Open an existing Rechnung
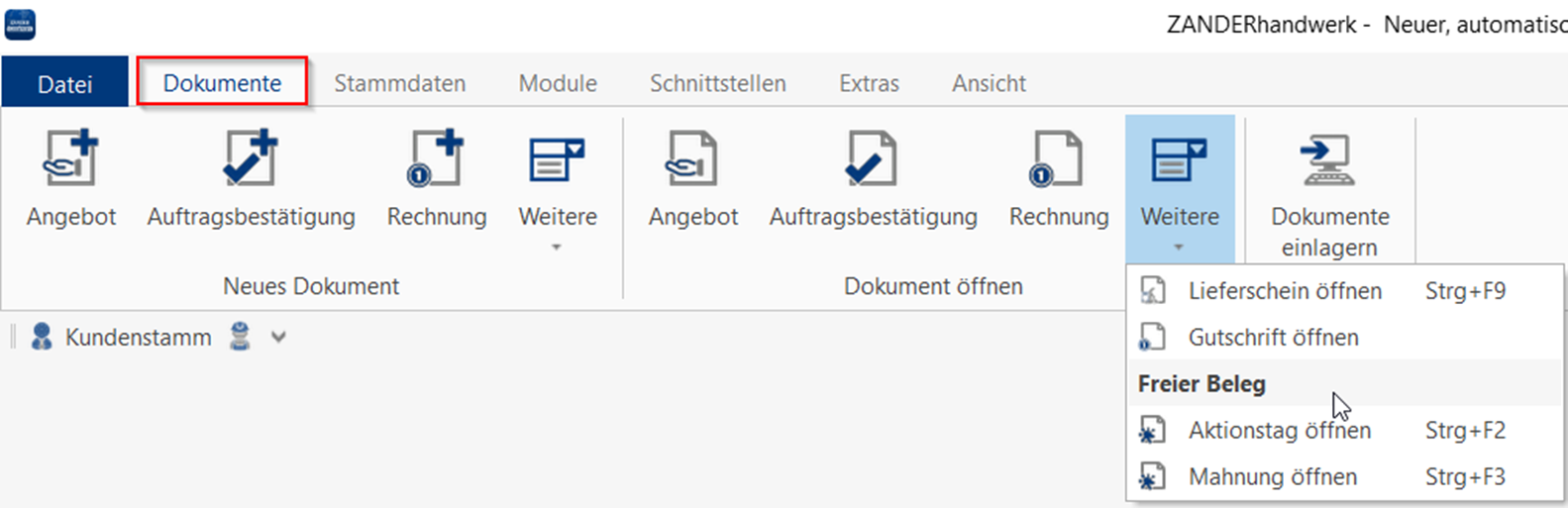1568x508 pixels. click(1058, 160)
